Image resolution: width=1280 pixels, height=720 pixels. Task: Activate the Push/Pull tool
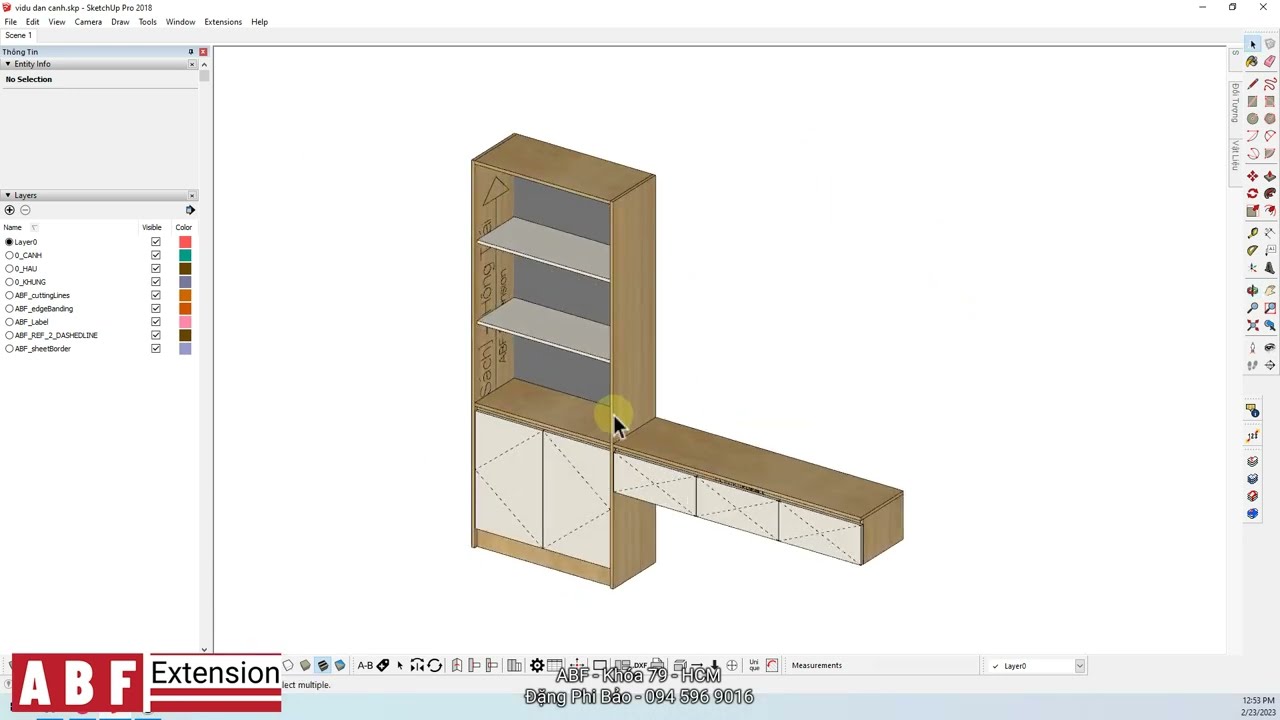(x=1270, y=176)
